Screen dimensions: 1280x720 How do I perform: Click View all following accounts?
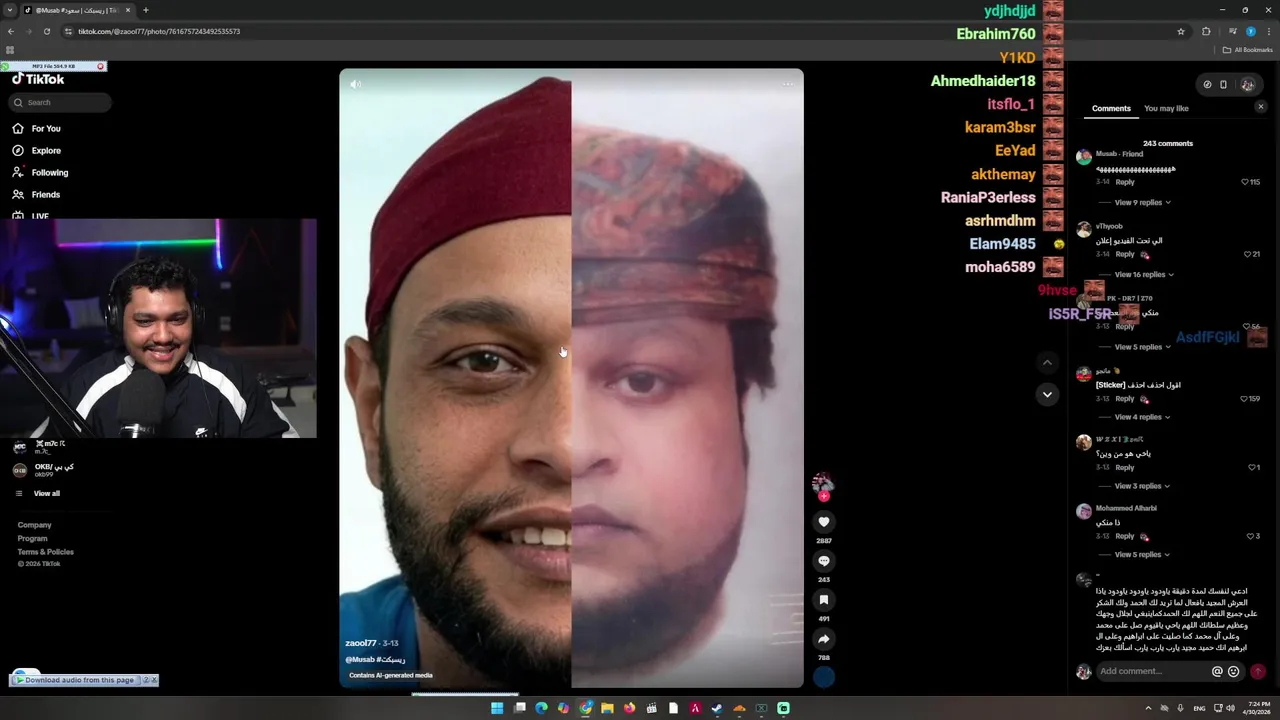(x=46, y=493)
